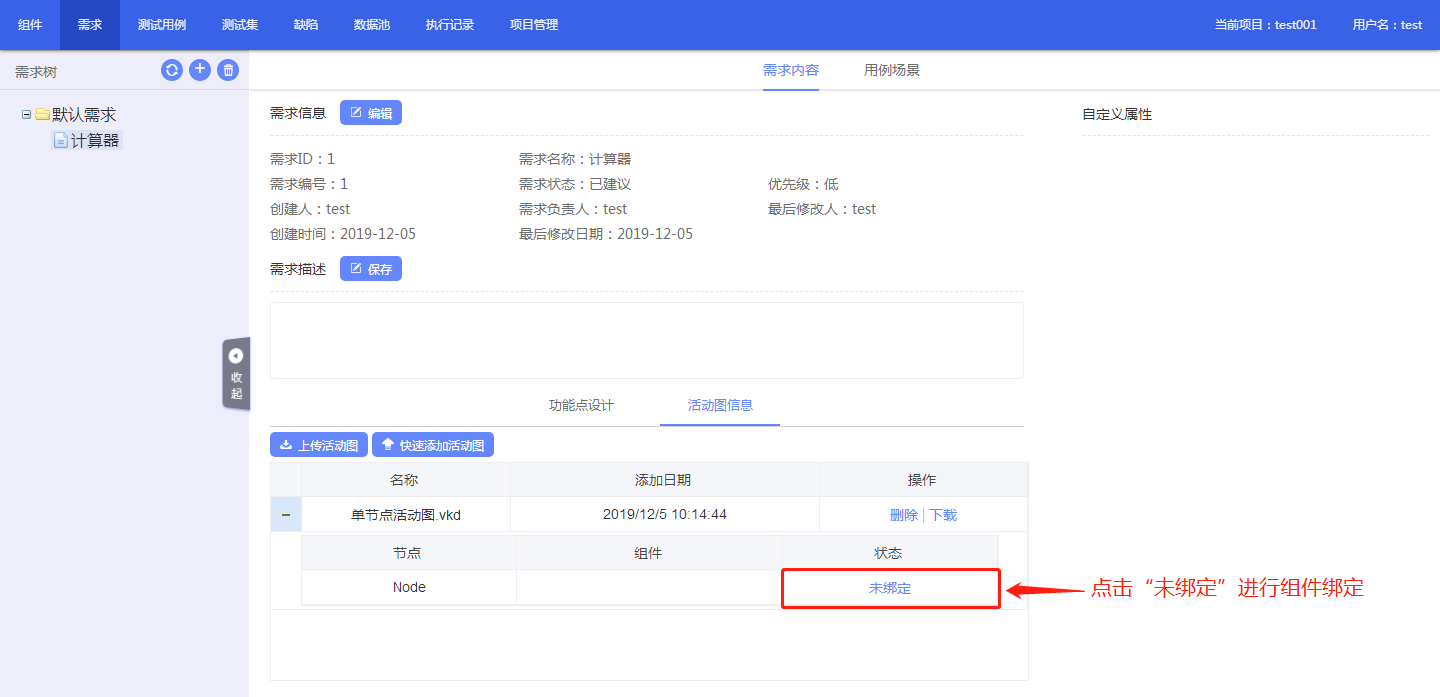This screenshot has height=697, width=1440.
Task: Click the plus icon to add requirement
Action: (x=200, y=70)
